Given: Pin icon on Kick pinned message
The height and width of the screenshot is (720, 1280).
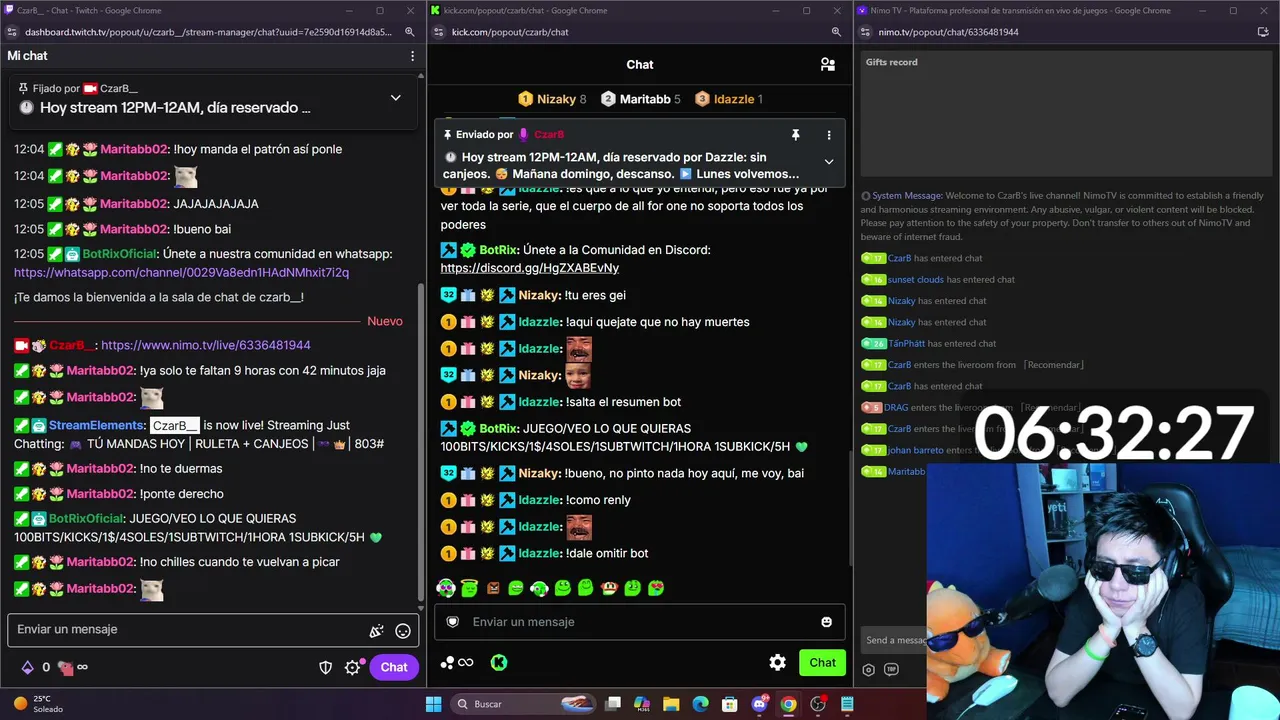Looking at the screenshot, I should 795,135.
